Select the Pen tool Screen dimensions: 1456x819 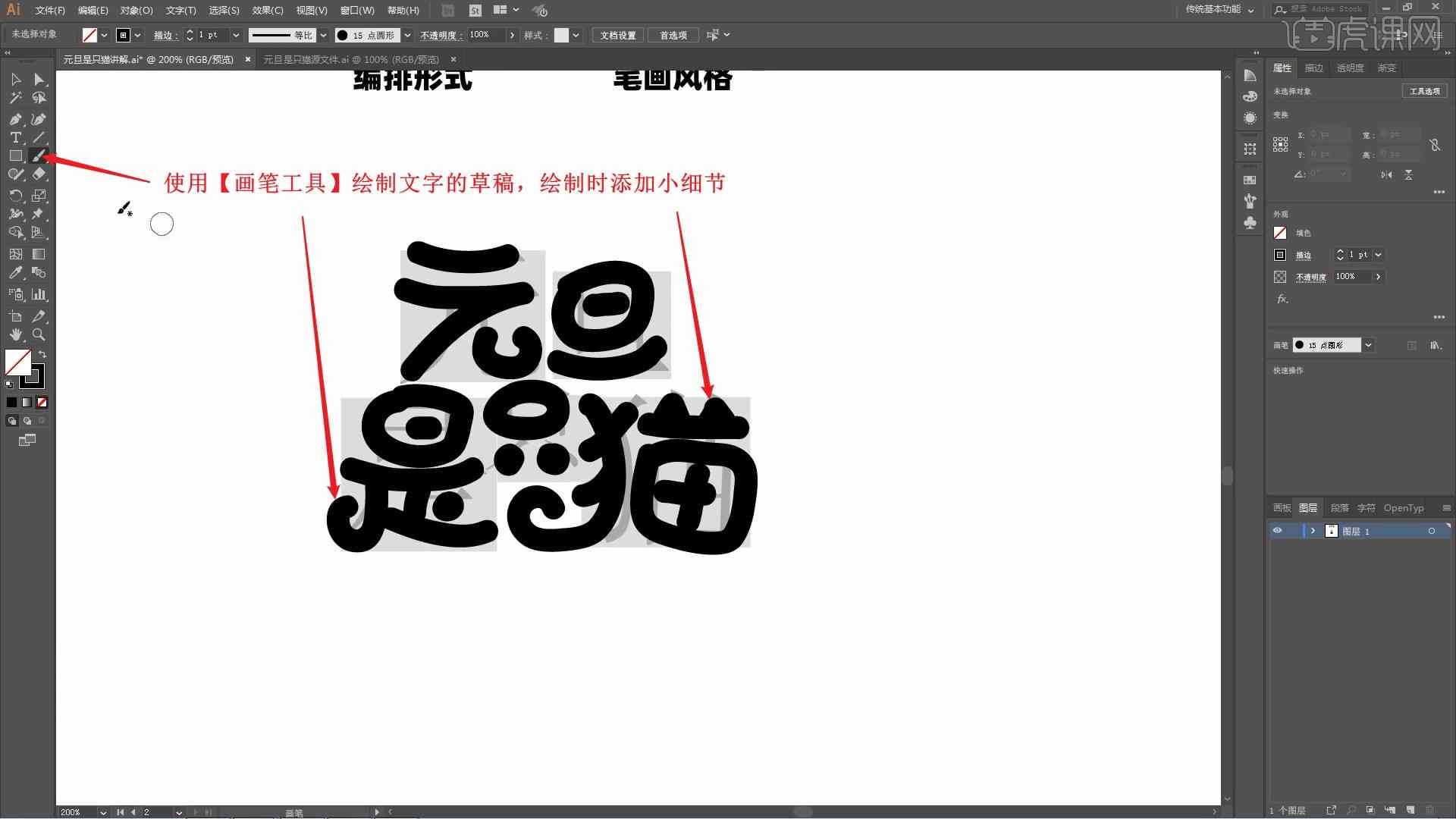pos(14,118)
